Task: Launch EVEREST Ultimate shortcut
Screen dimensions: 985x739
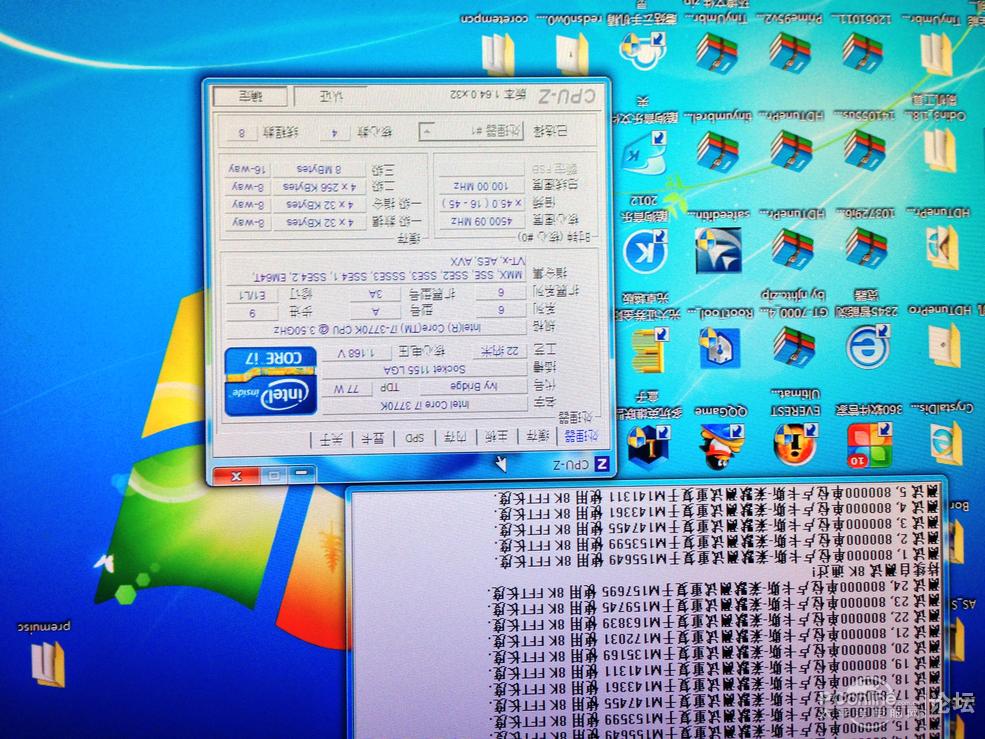Action: [794, 444]
